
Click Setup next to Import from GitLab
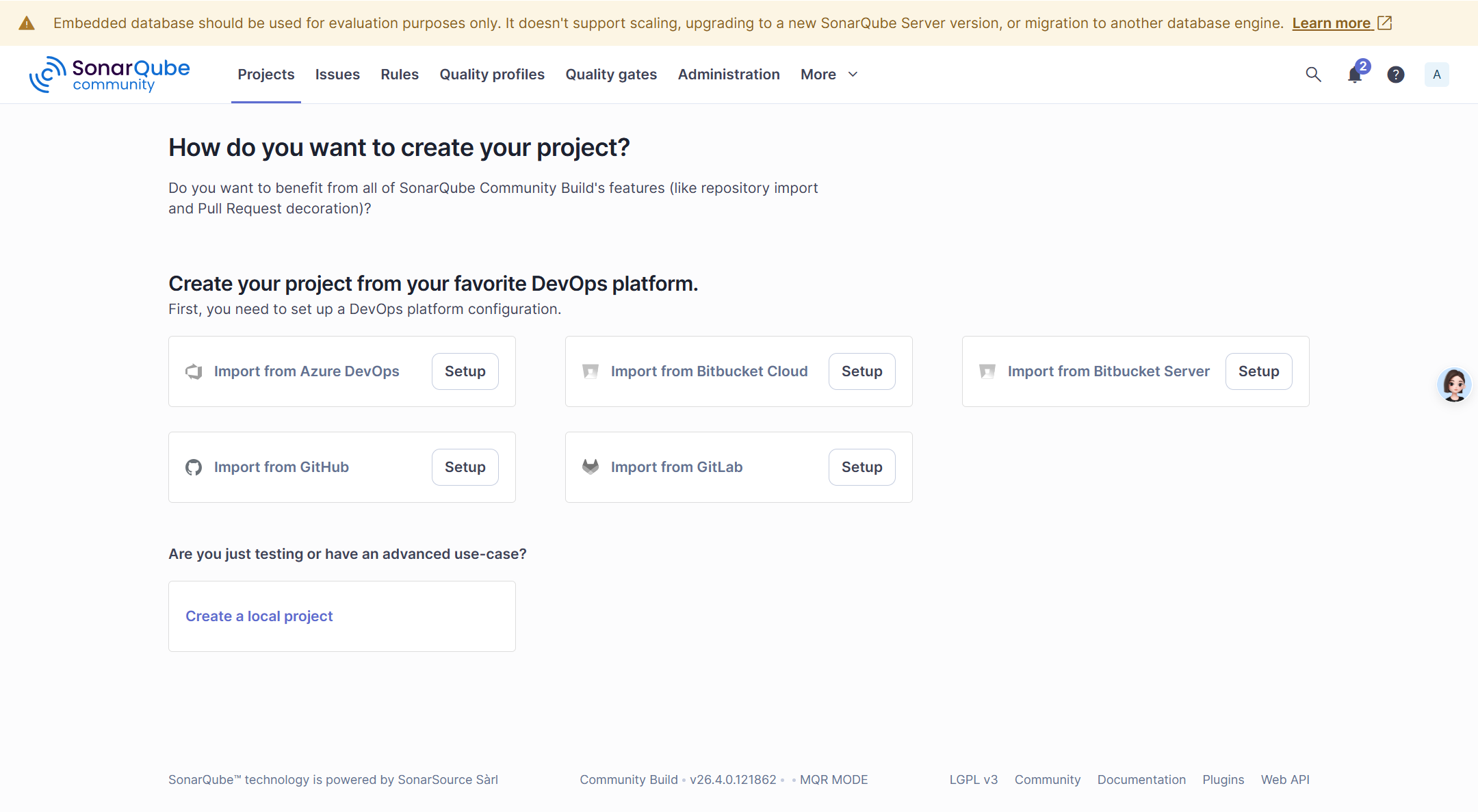point(861,467)
